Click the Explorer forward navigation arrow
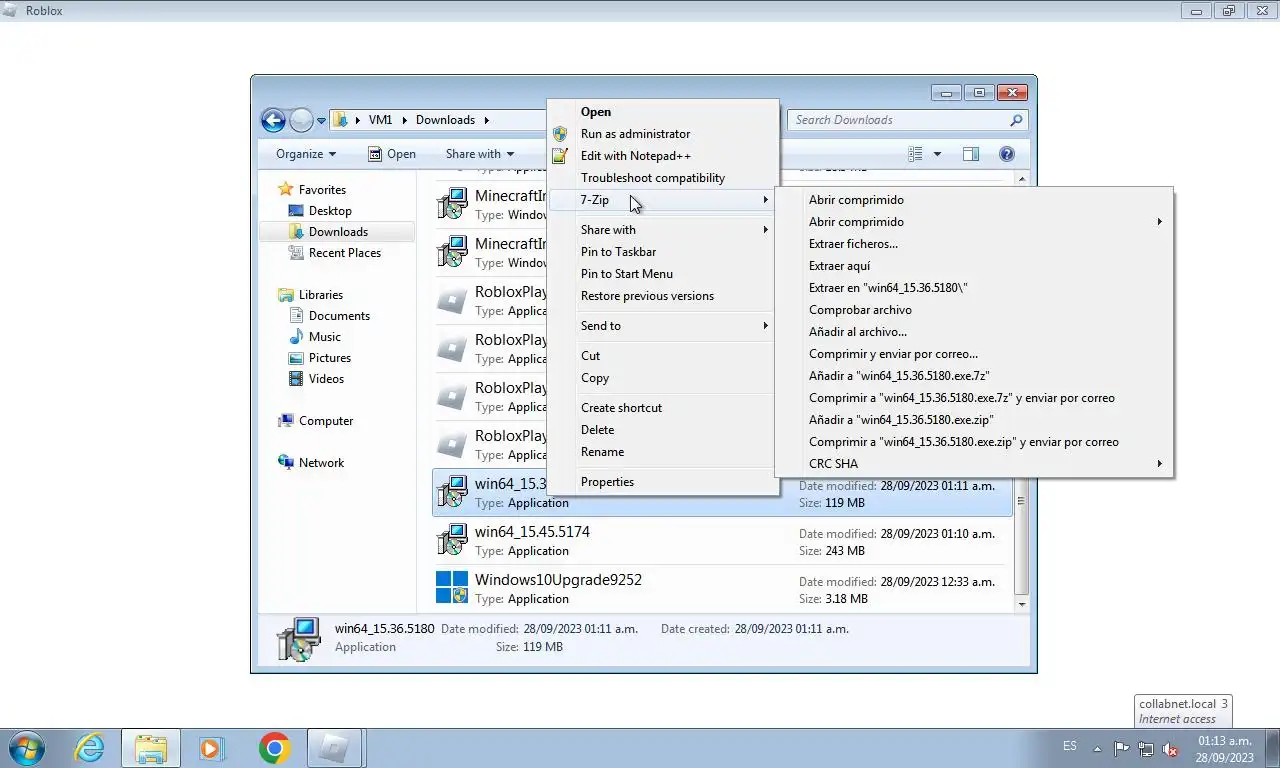 301,120
